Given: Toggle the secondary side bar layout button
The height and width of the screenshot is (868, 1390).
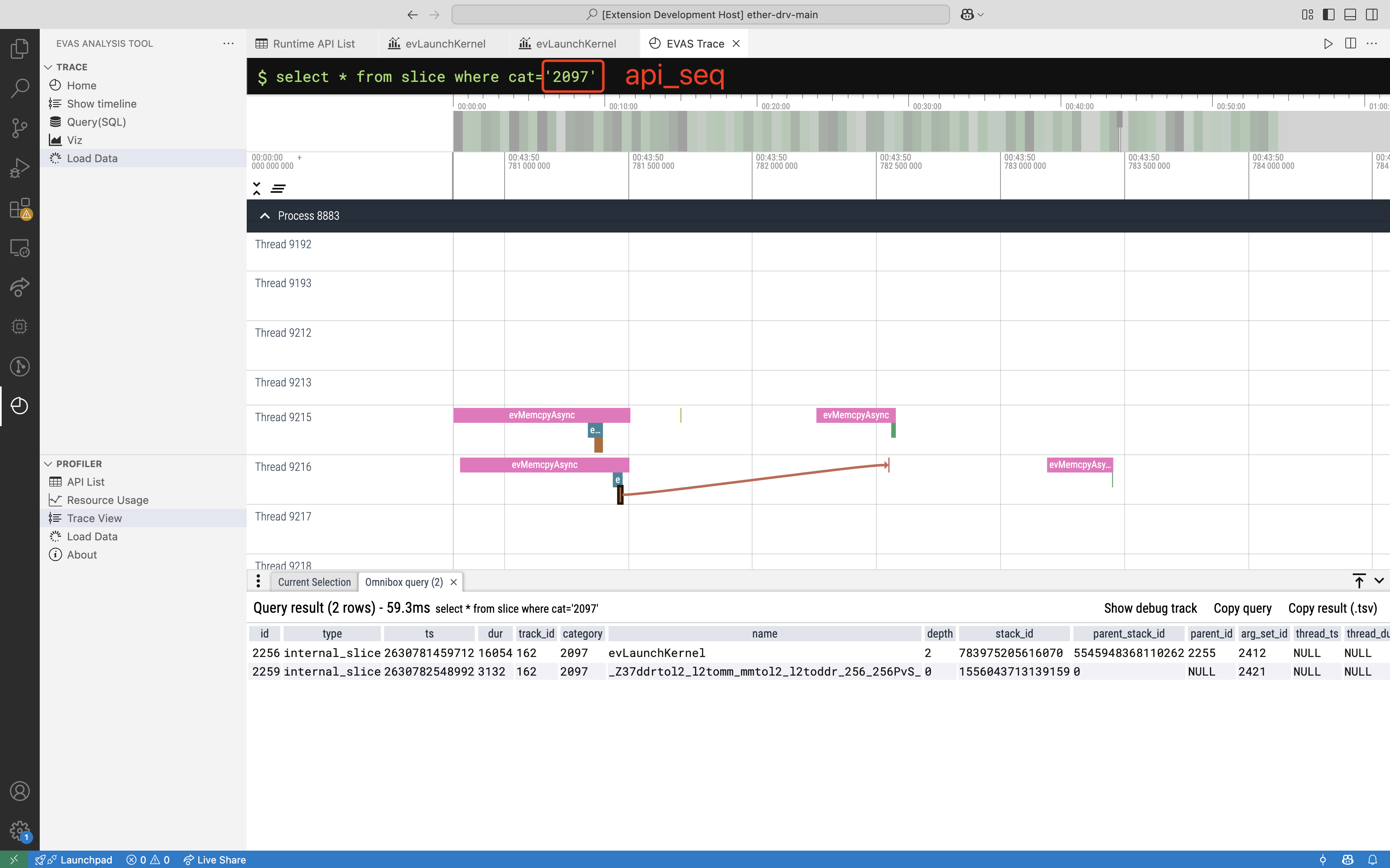Looking at the screenshot, I should pyautogui.click(x=1372, y=14).
